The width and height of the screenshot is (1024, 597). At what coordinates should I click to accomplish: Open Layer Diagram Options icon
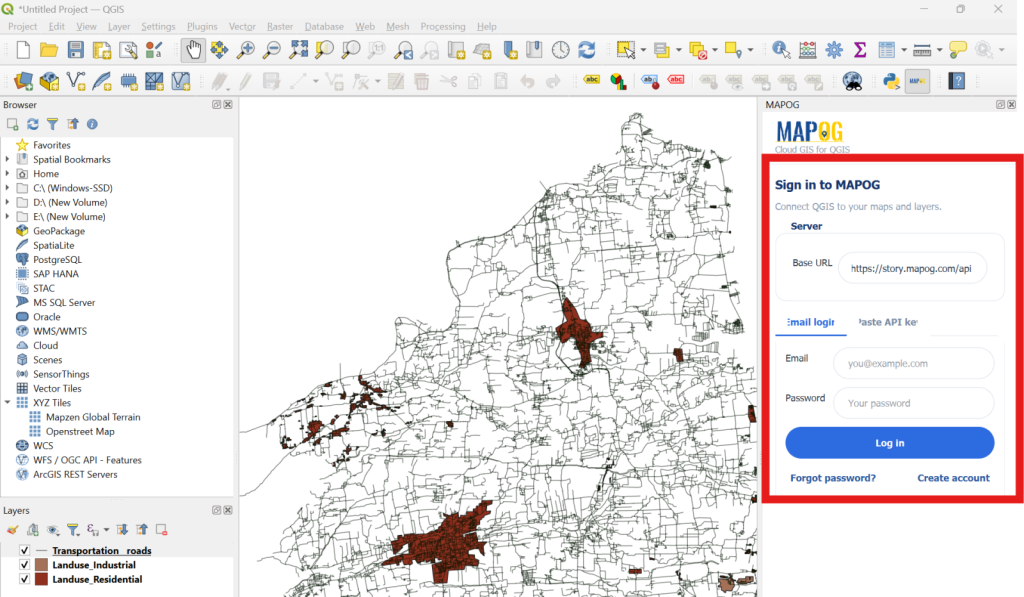(x=618, y=81)
